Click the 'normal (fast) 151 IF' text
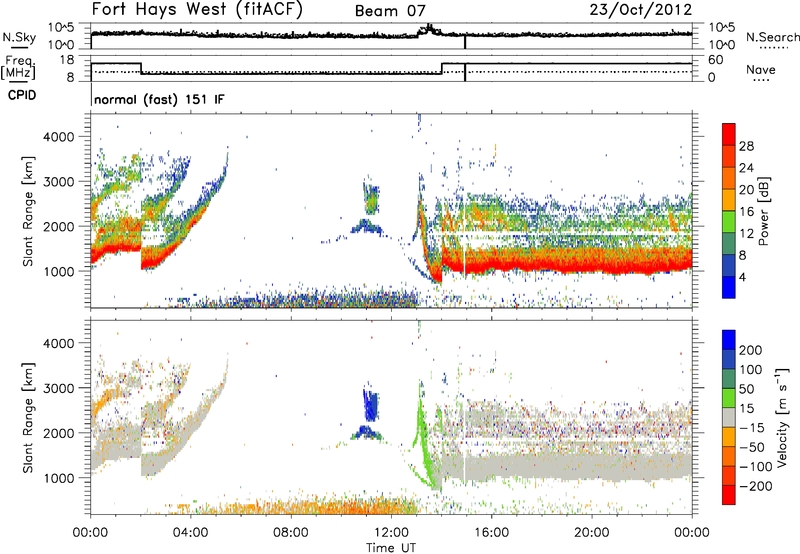The image size is (800, 554). [160, 99]
